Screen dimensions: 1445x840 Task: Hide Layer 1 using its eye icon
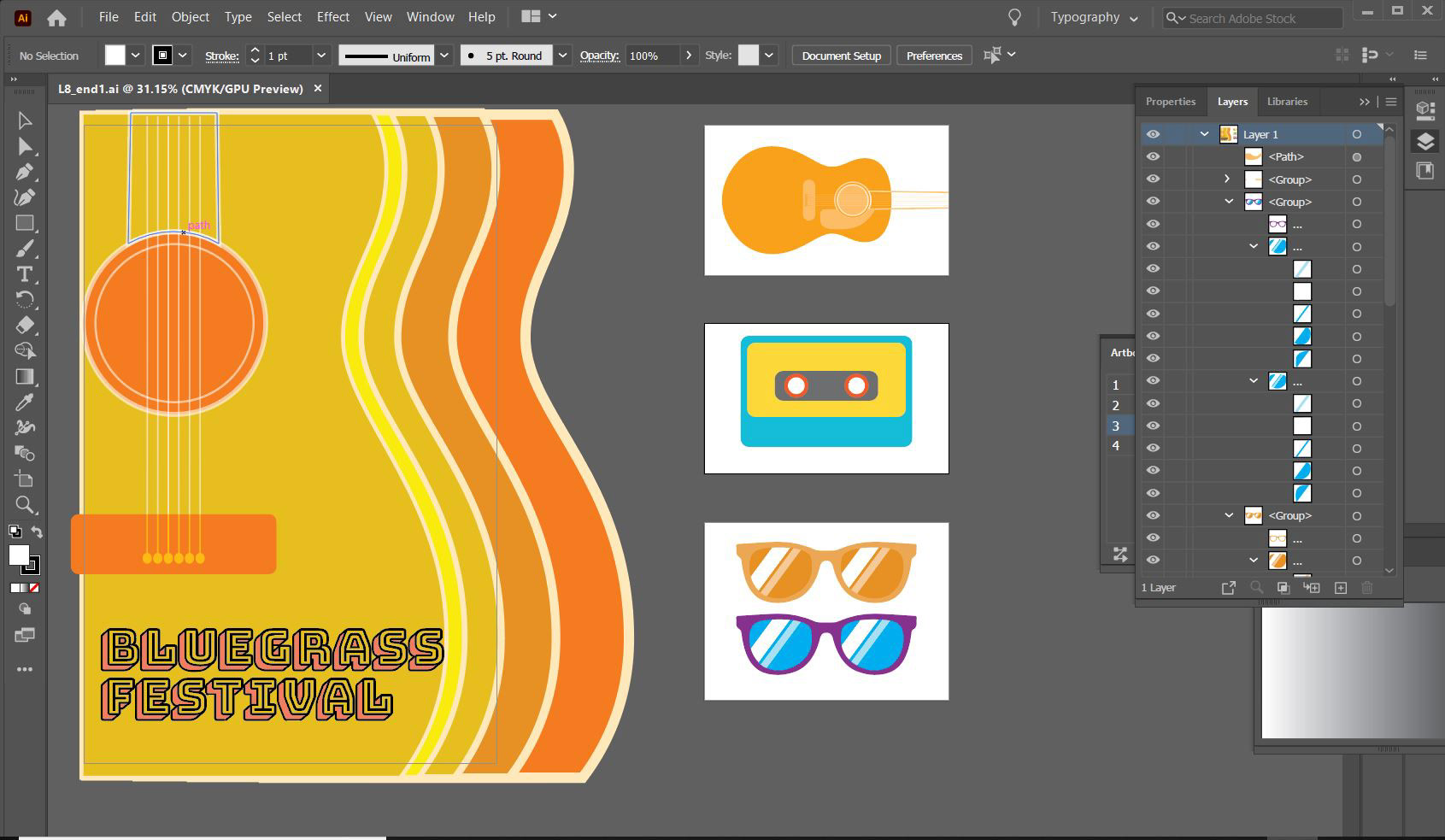(1153, 134)
